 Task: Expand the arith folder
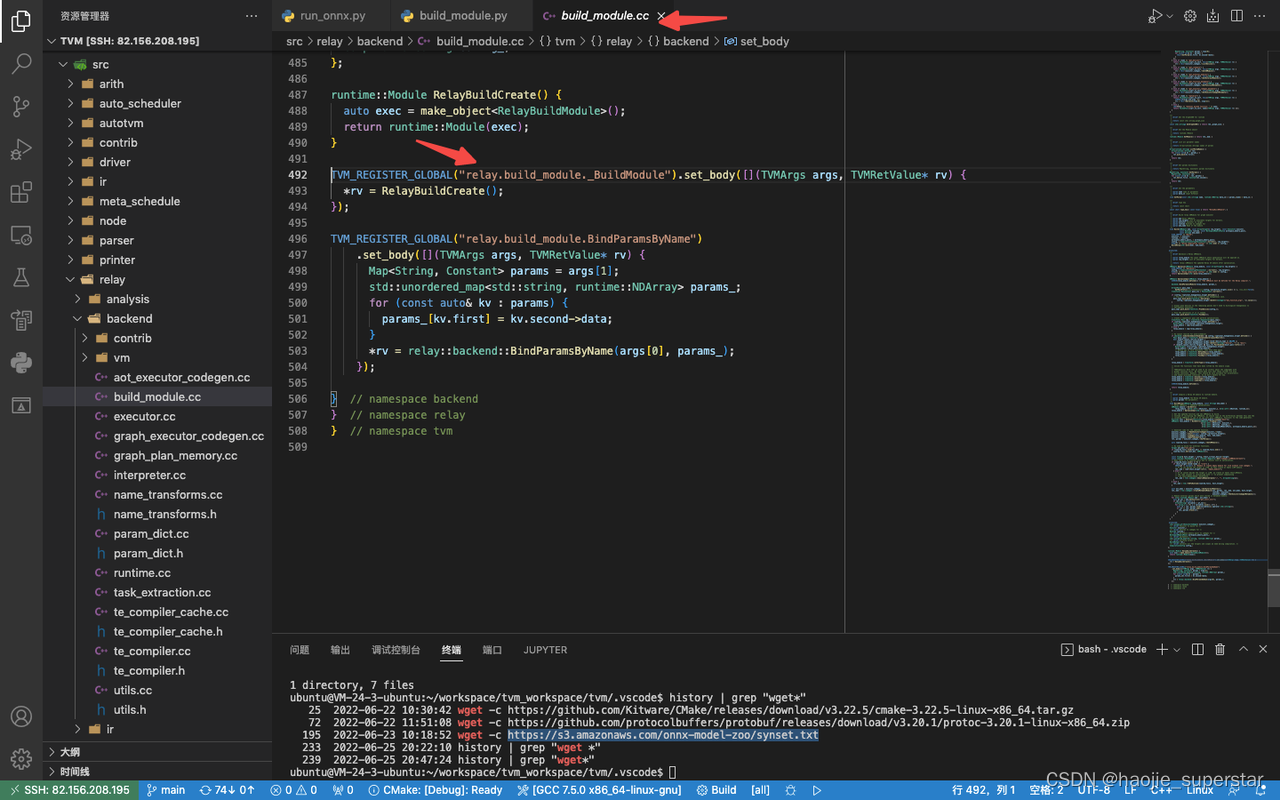click(157, 84)
